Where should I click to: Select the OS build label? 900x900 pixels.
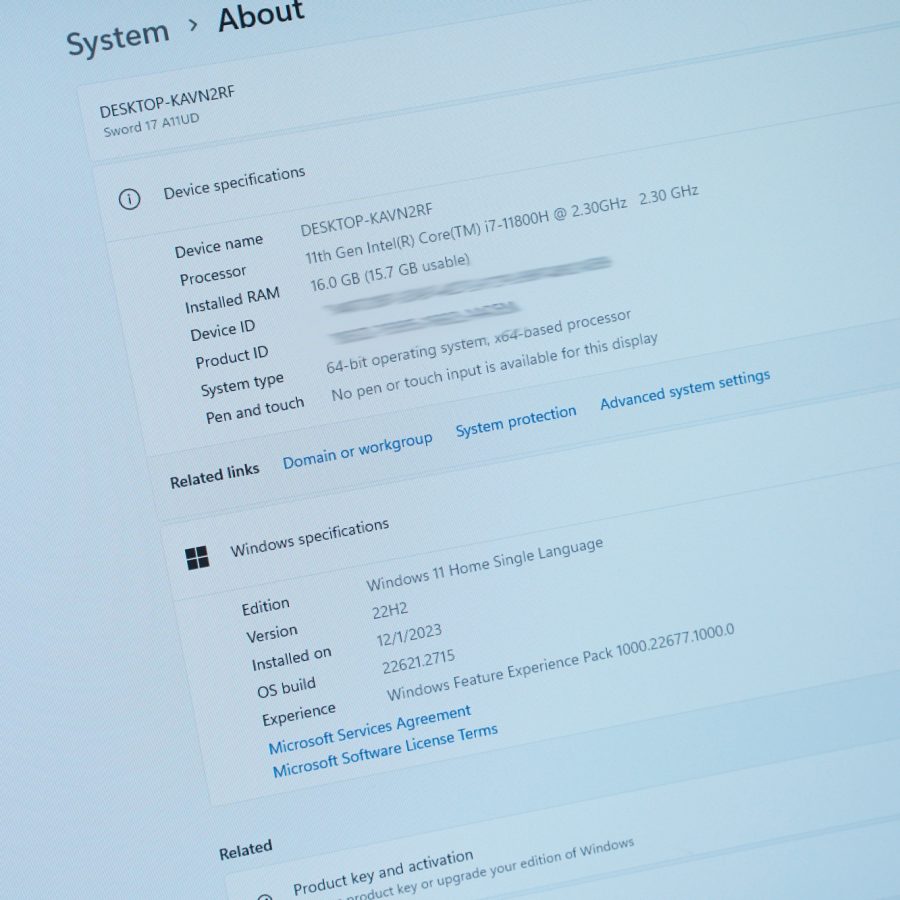[x=286, y=688]
